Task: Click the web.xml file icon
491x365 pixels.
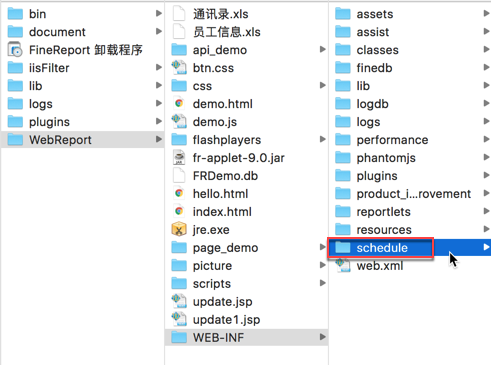Action: pyautogui.click(x=343, y=266)
